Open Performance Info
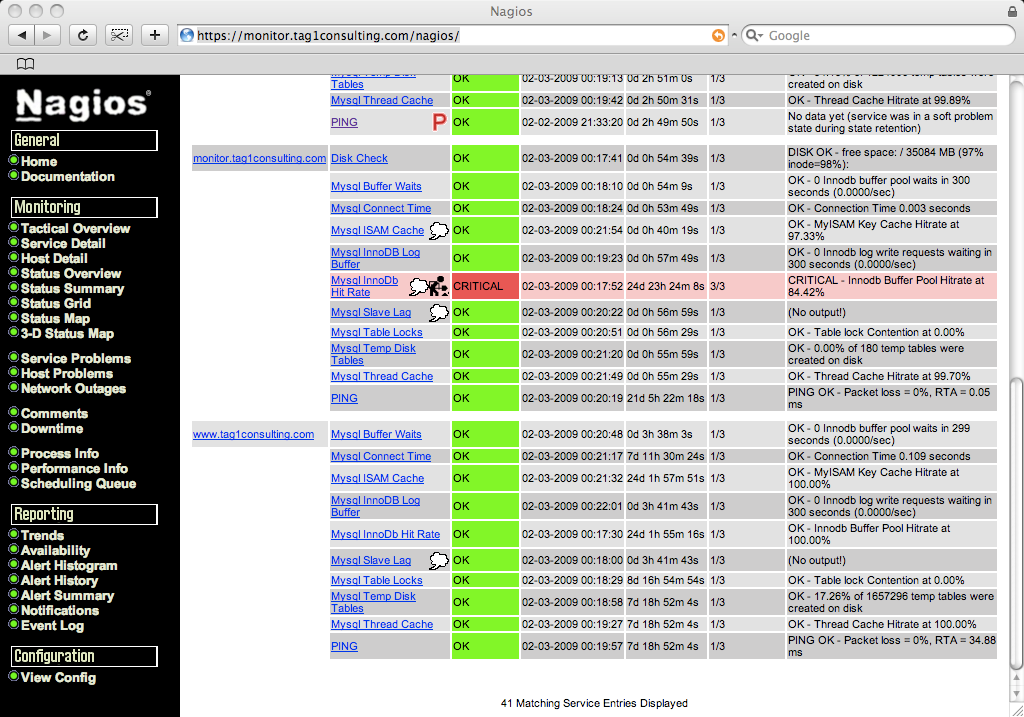The image size is (1024, 717). coord(74,468)
